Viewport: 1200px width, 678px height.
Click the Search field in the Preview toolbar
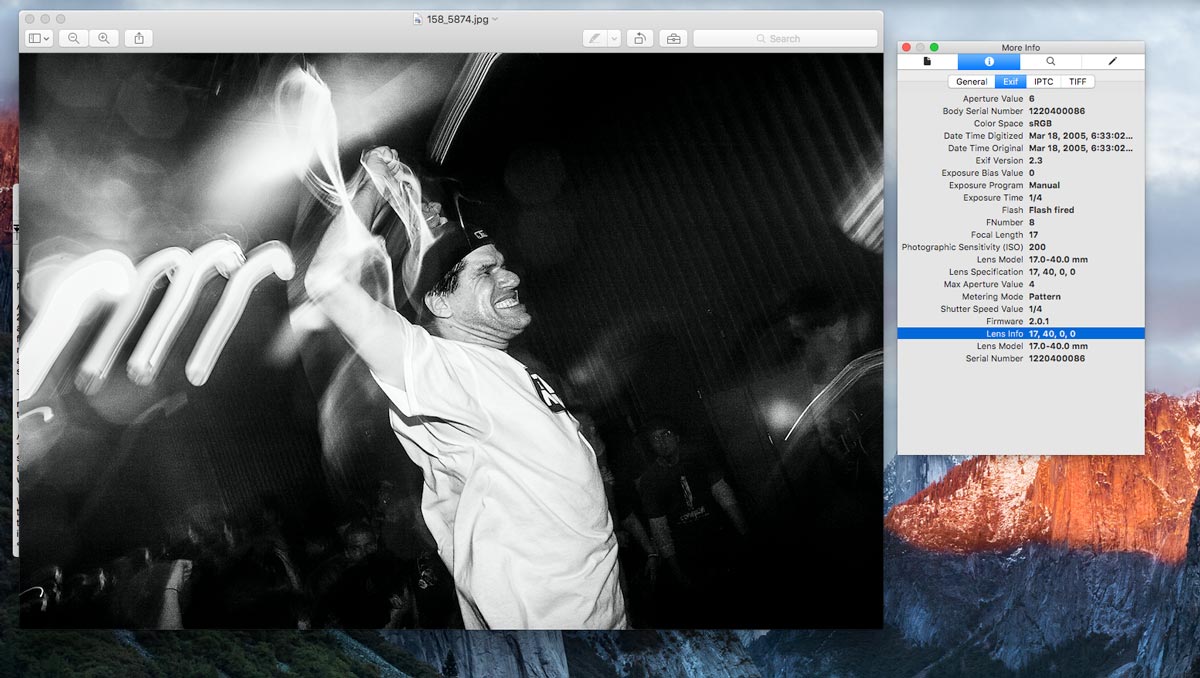click(784, 38)
